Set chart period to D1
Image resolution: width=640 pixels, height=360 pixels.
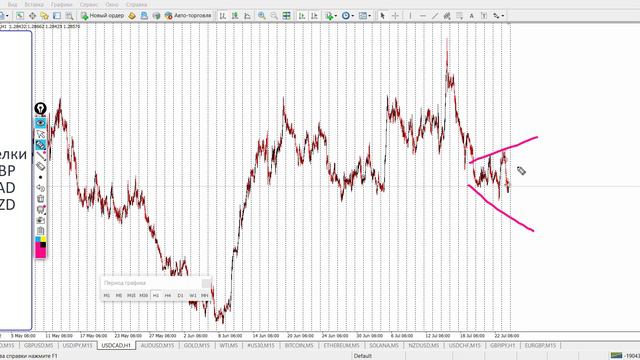(180, 295)
